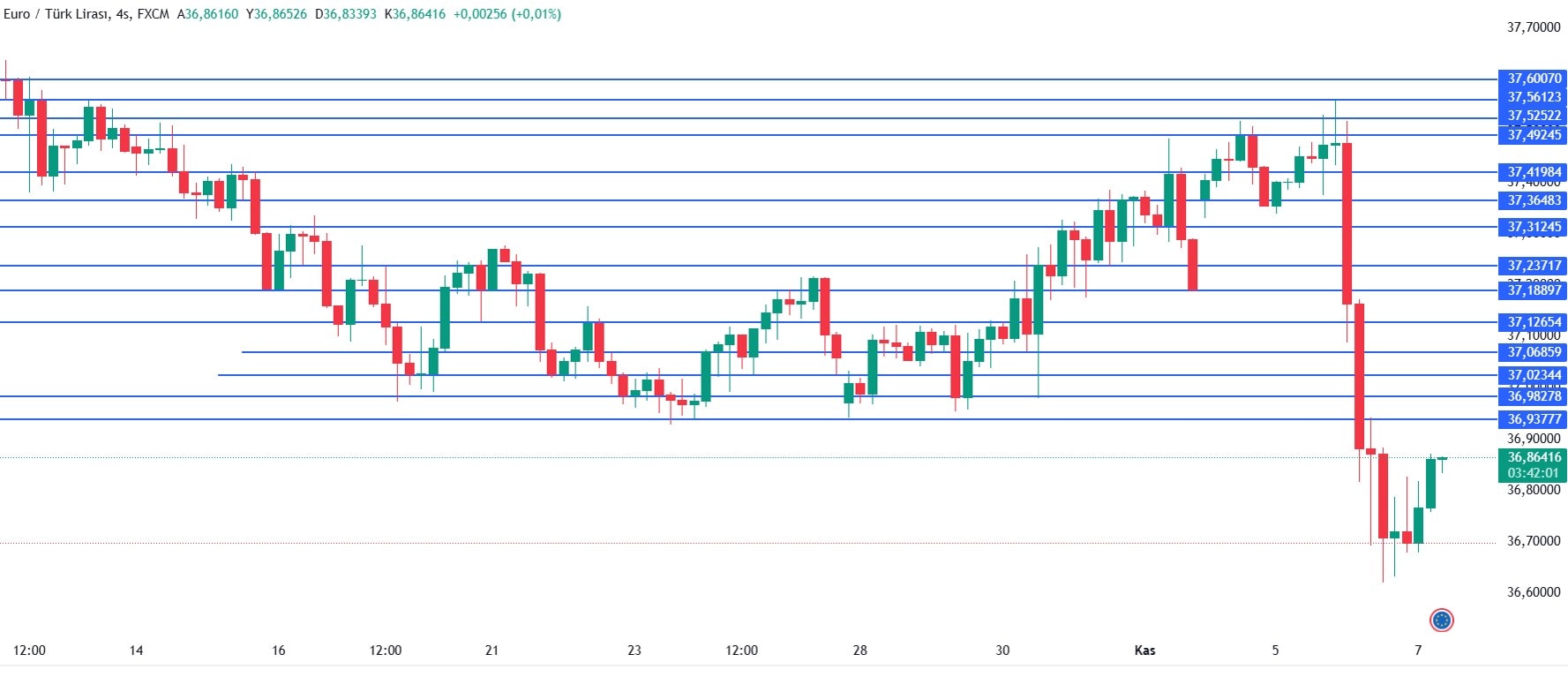Click the Euro / Türk Lirası symbol title

click(x=56, y=14)
